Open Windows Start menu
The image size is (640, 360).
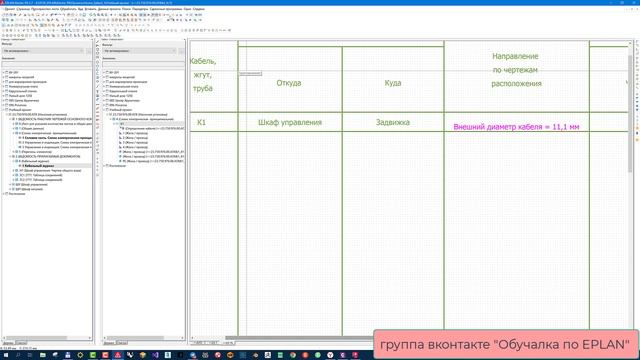point(6,355)
